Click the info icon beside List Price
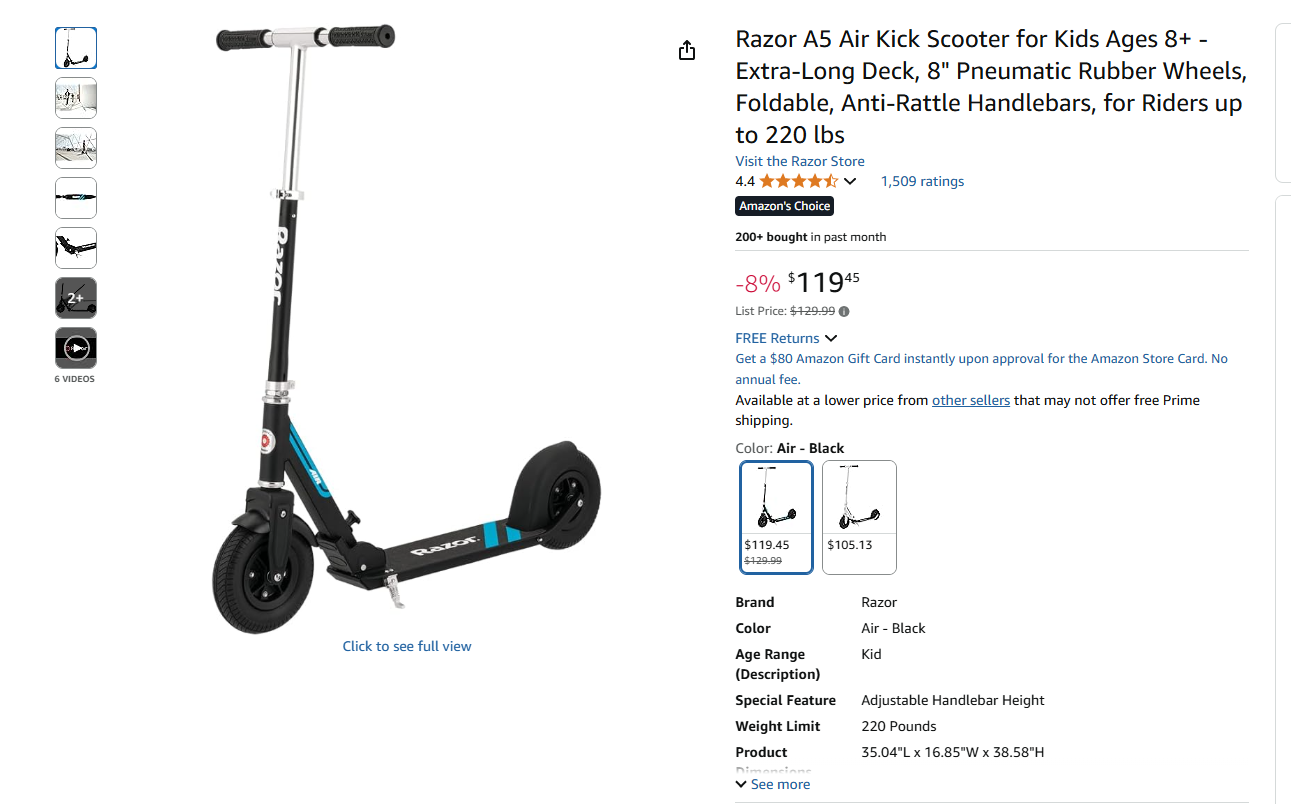The image size is (1291, 804). click(x=844, y=311)
